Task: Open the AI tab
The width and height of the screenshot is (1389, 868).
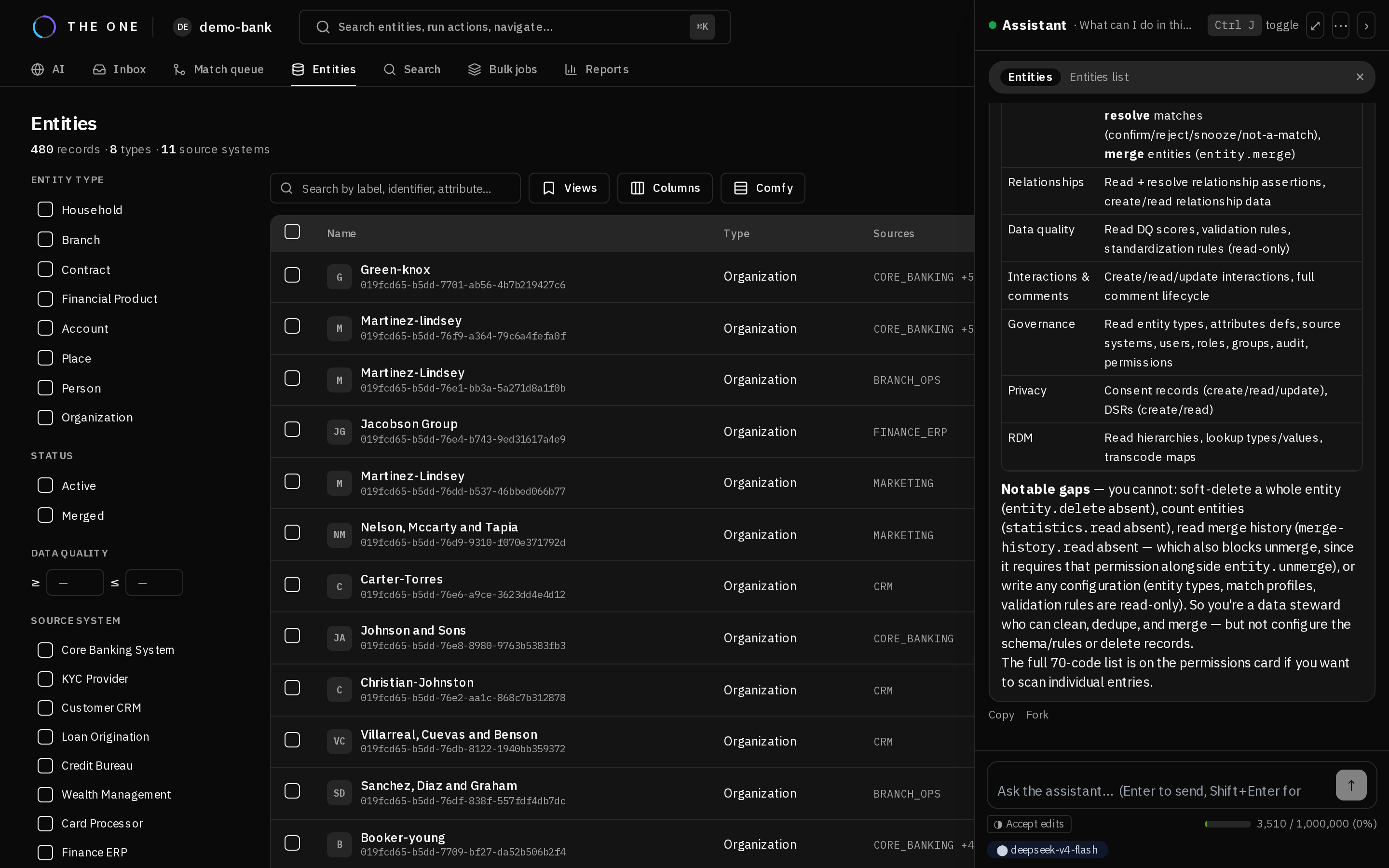Action: pos(48,69)
